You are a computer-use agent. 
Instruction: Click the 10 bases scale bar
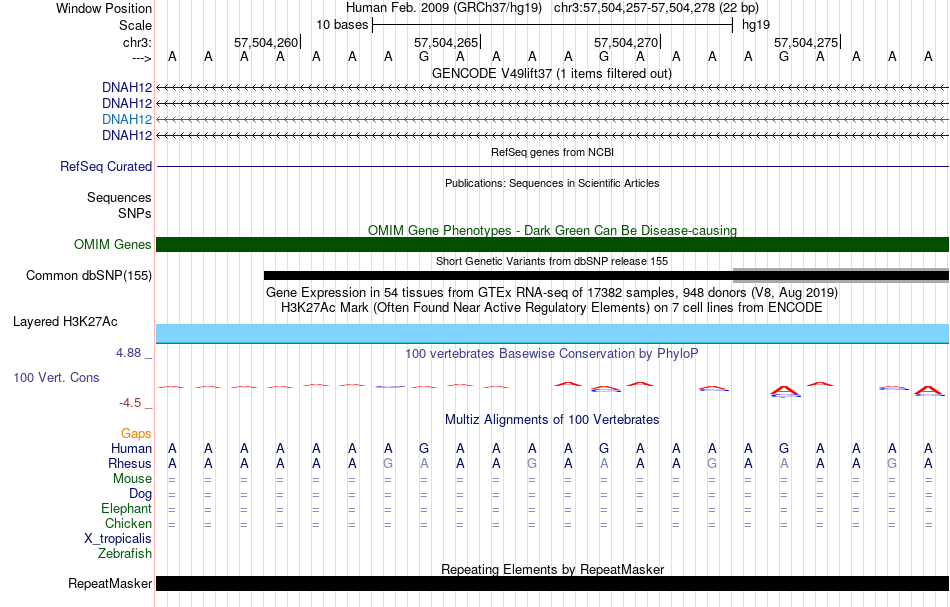click(553, 25)
